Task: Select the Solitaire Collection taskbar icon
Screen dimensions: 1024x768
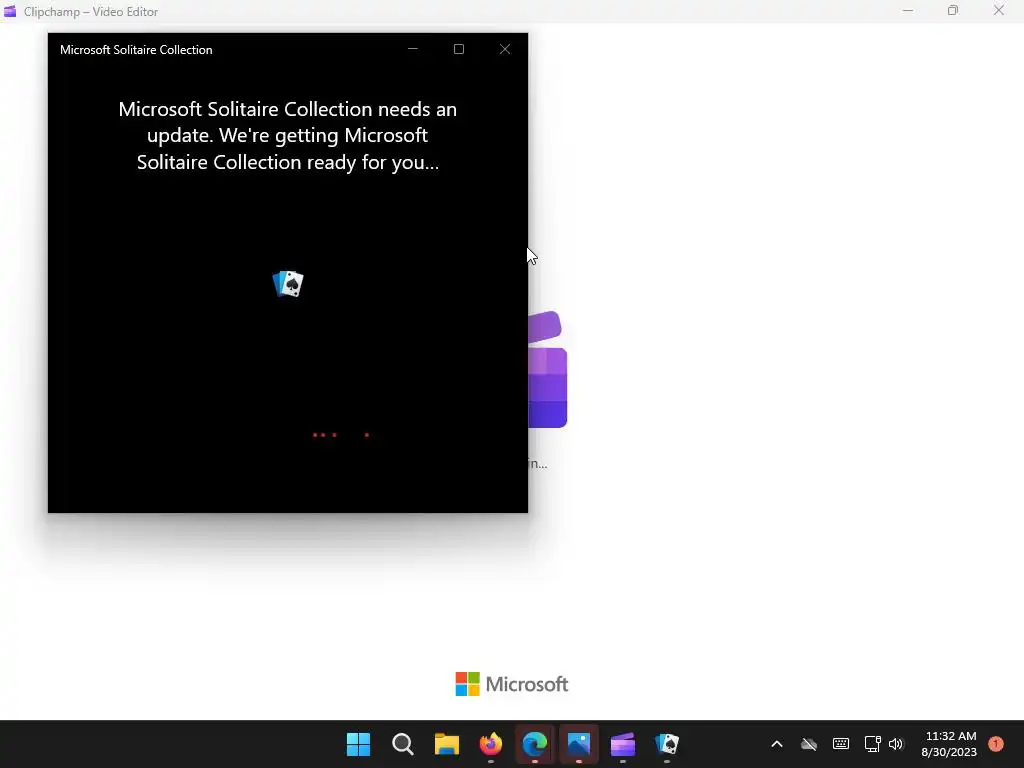Action: [x=667, y=744]
